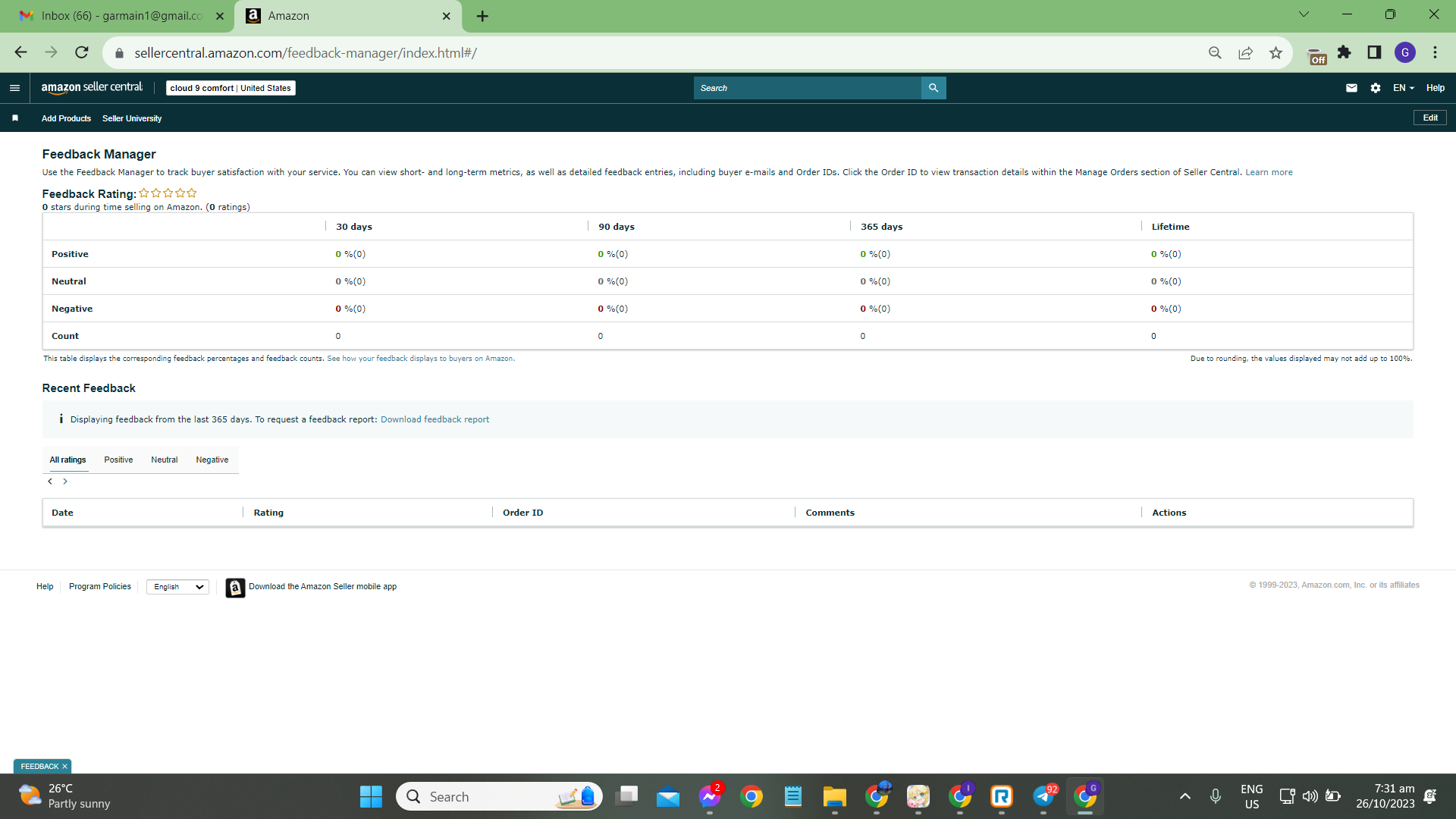
Task: Click the ENG US input language indicator
Action: 1251,796
